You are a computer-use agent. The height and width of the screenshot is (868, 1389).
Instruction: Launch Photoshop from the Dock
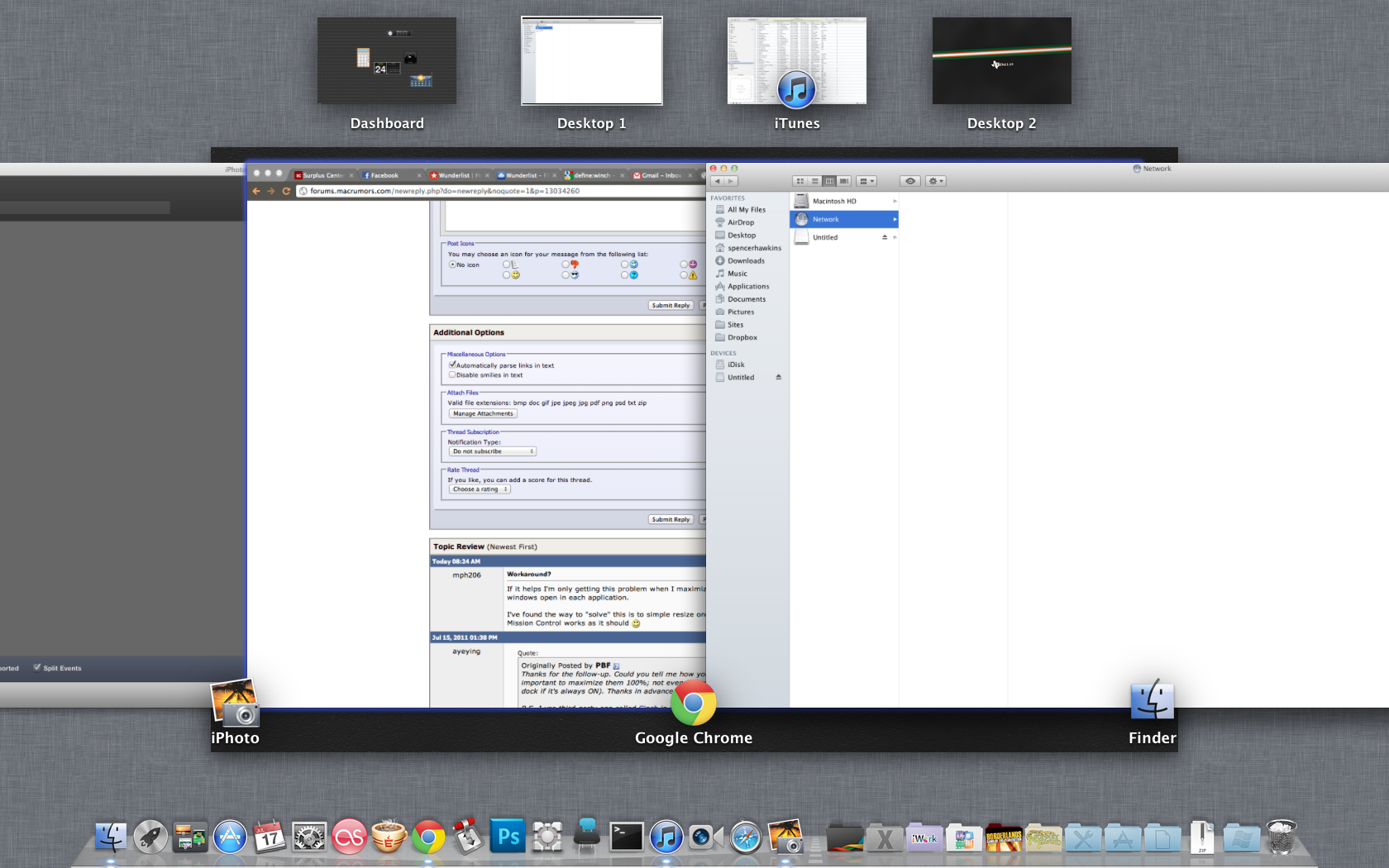pyautogui.click(x=508, y=837)
